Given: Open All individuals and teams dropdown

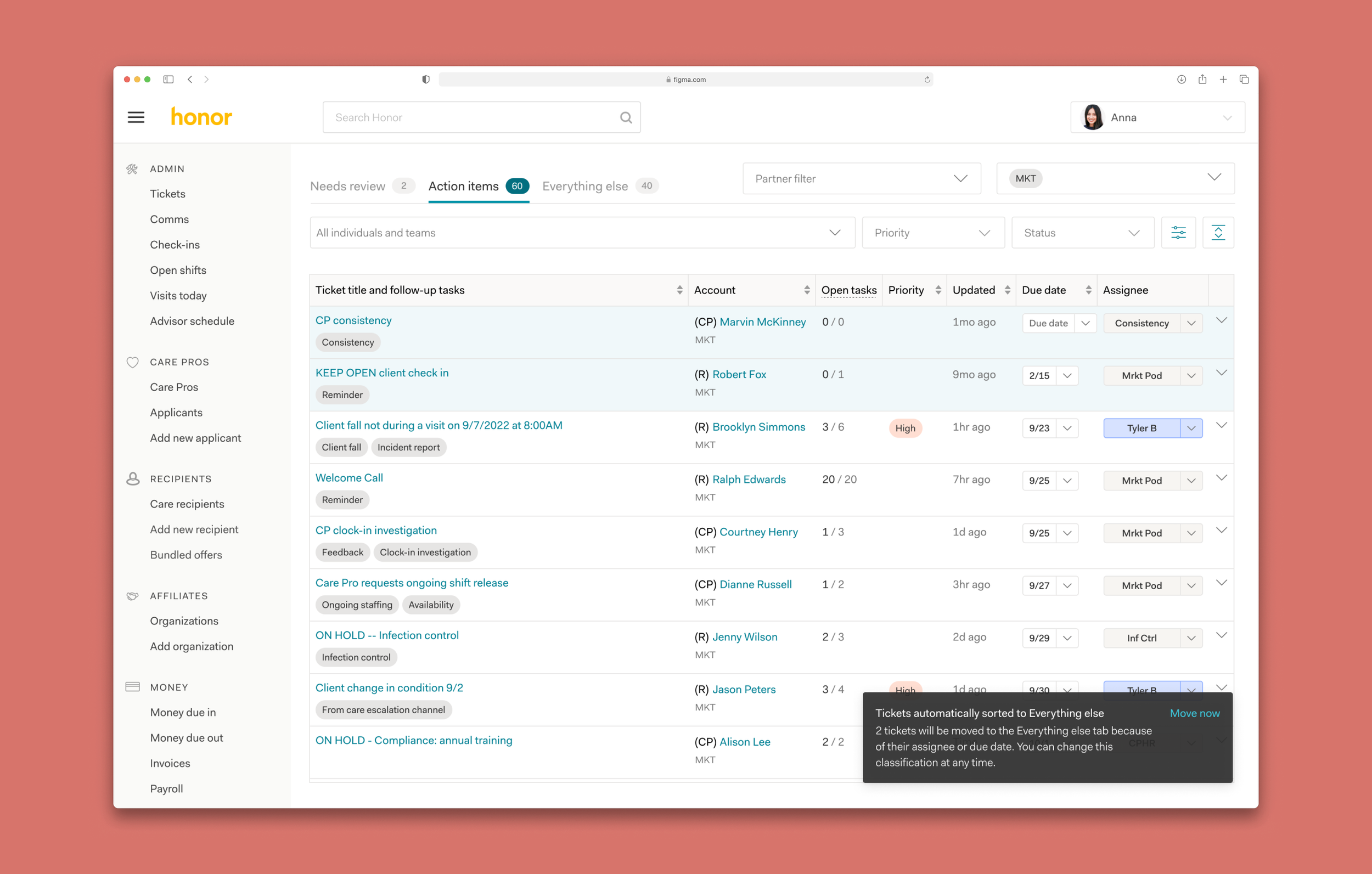Looking at the screenshot, I should pos(582,233).
